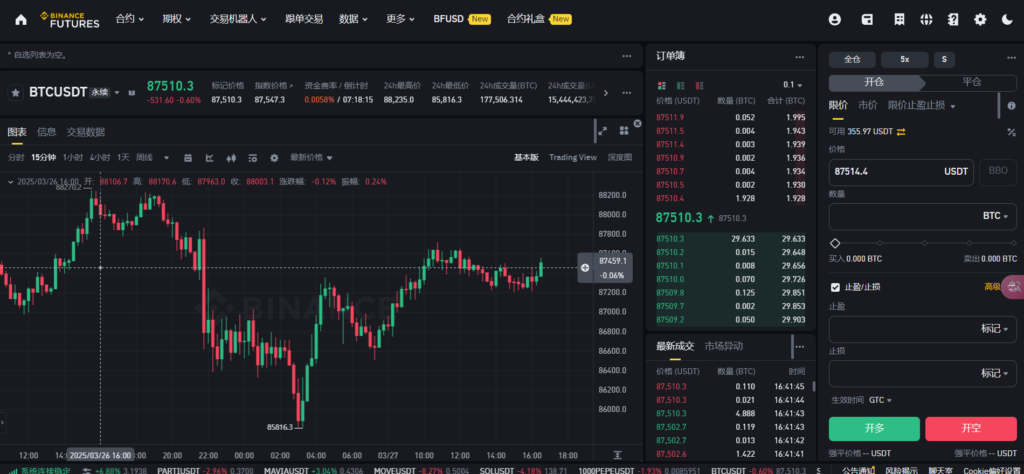Screen dimensions: 1024x474
Task: Select the 平仓 close position toggle
Action: point(970,82)
